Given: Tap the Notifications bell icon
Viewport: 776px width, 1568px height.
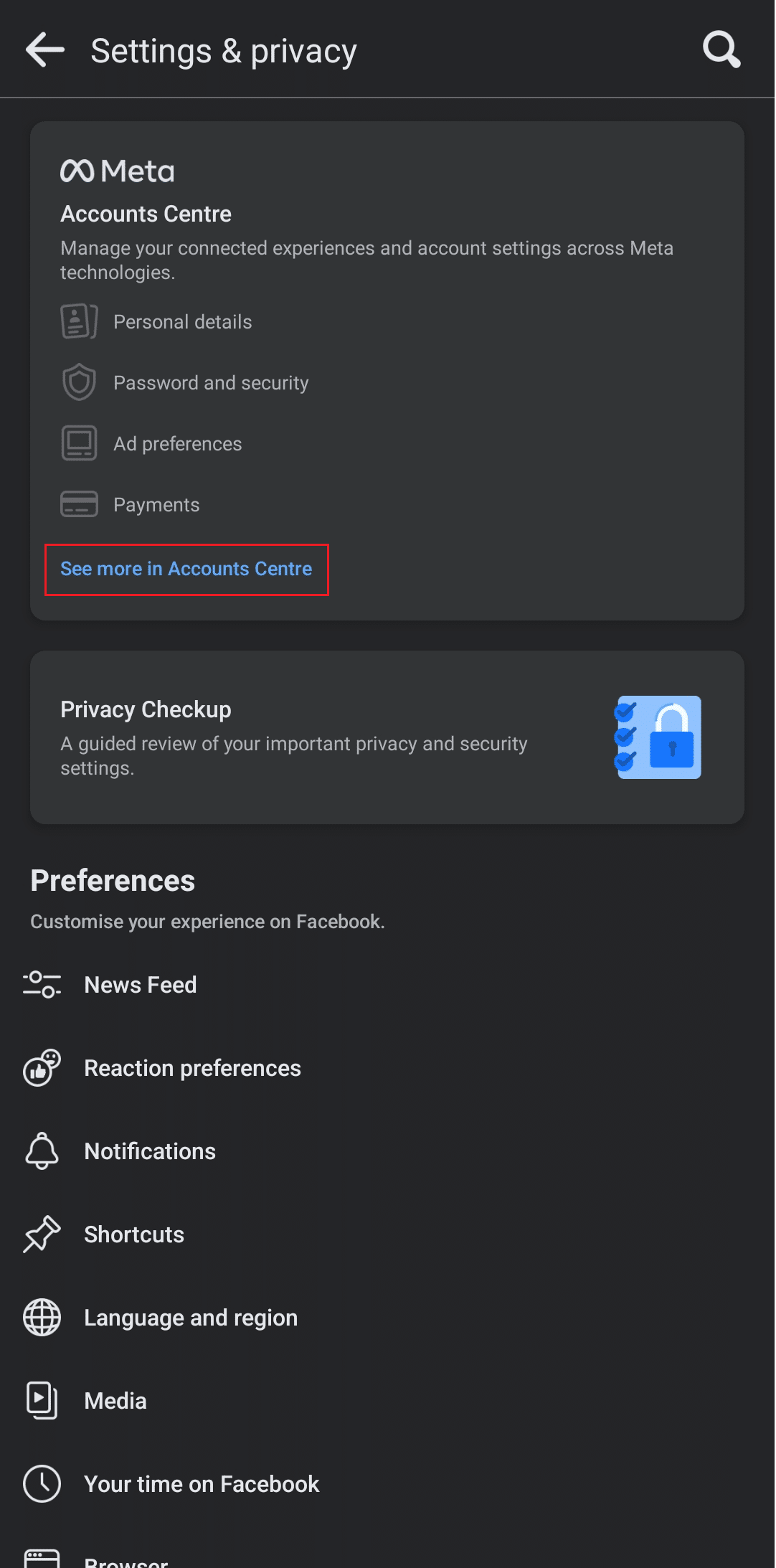Looking at the screenshot, I should 42,1151.
